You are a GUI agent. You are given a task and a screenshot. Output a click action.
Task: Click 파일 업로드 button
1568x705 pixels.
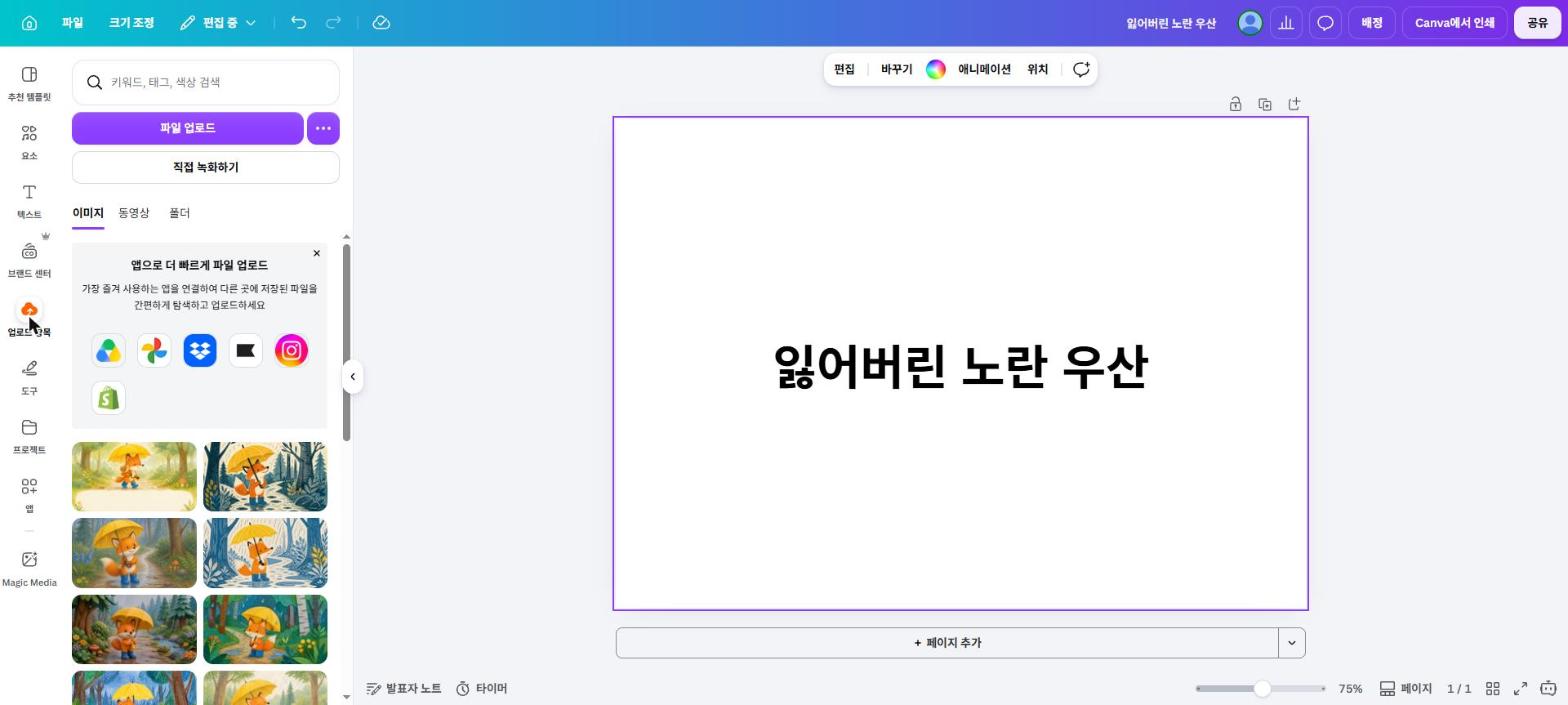pos(188,128)
